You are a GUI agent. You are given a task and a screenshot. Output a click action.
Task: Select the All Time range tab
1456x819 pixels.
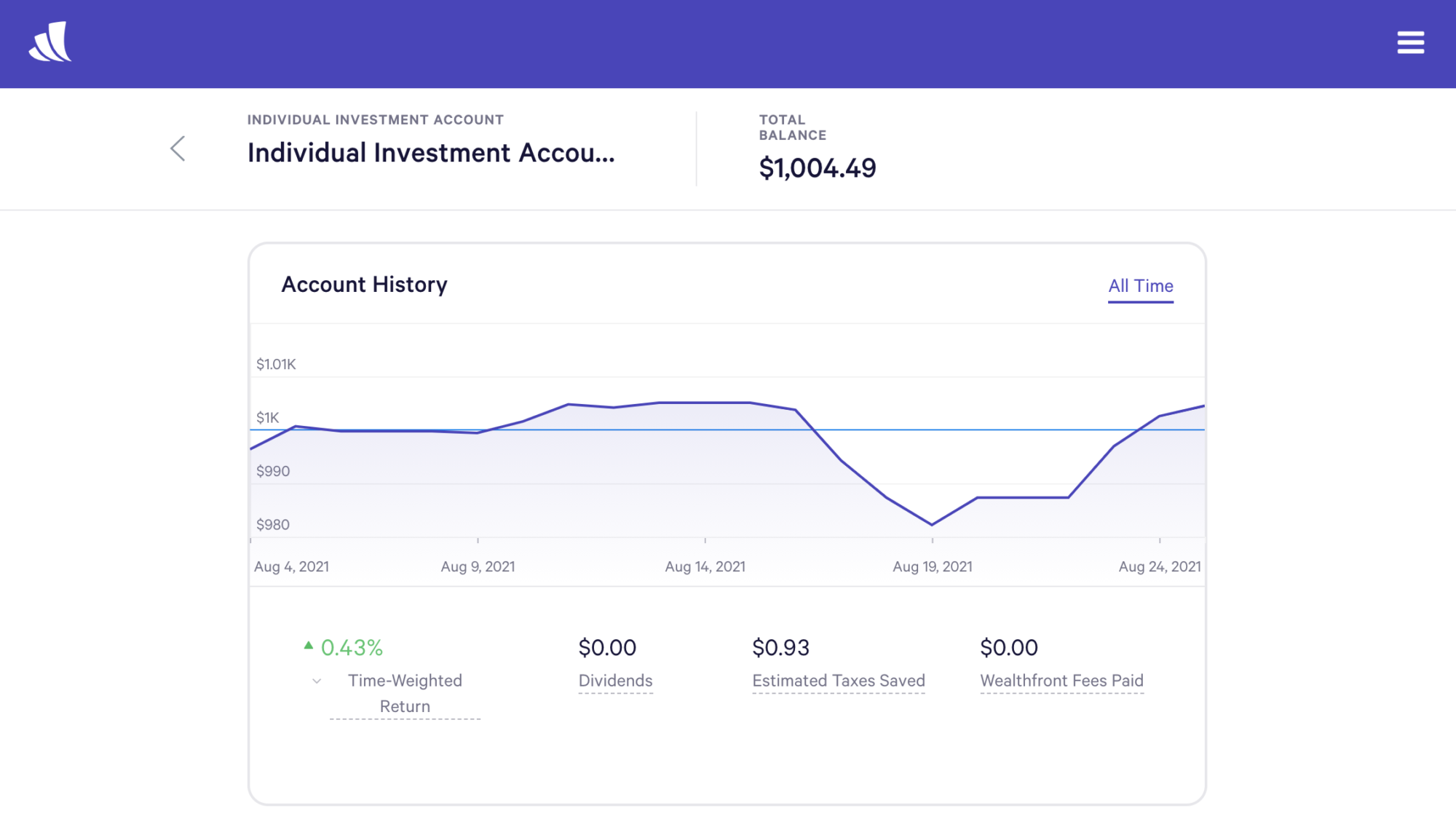(1140, 286)
